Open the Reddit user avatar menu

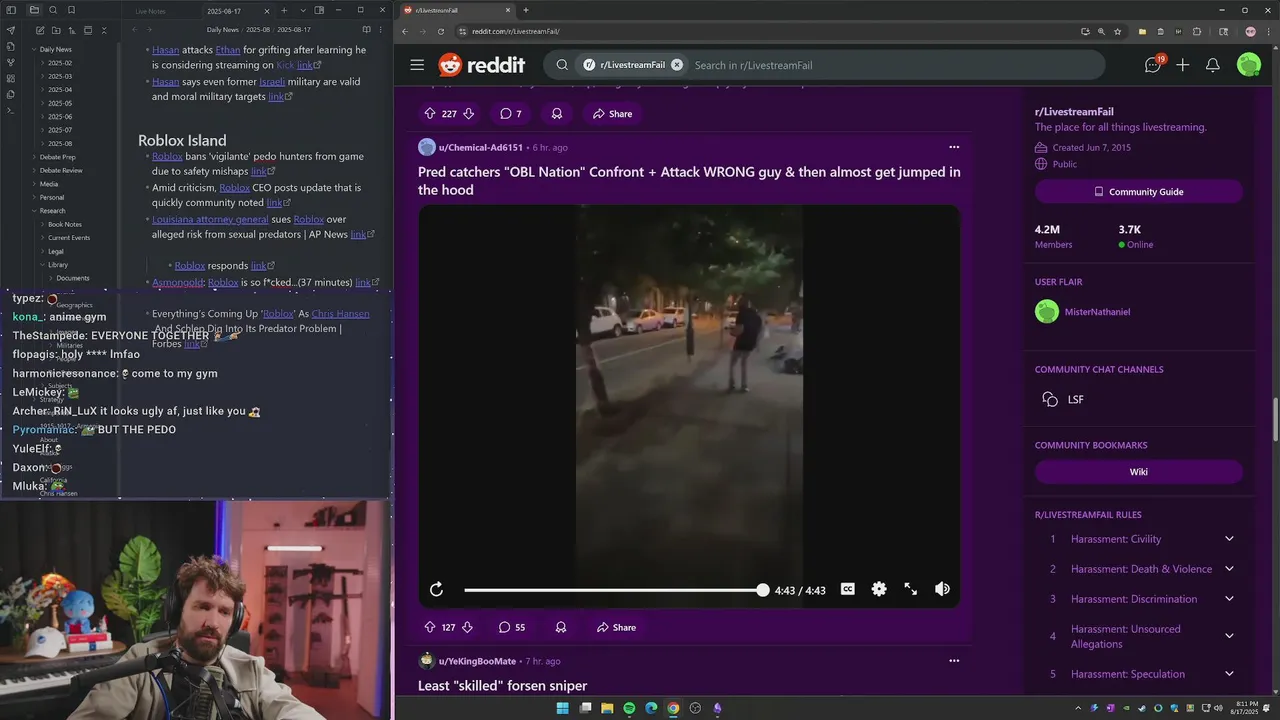coord(1249,65)
